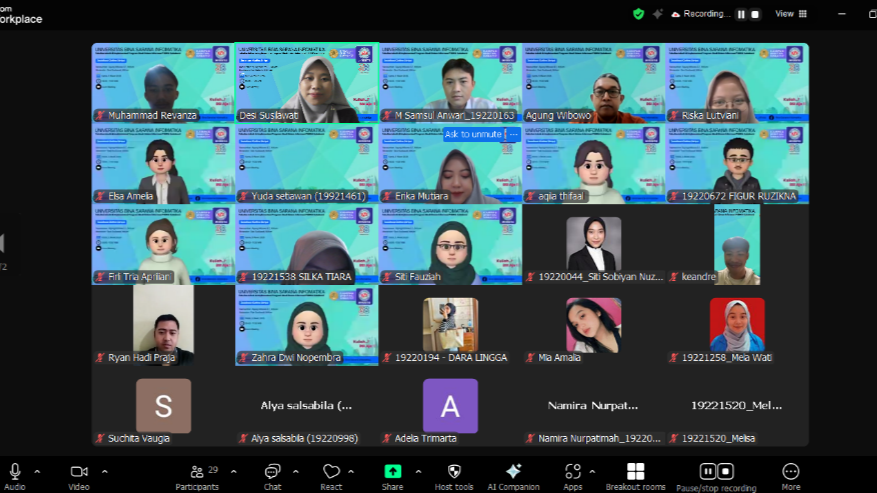Image resolution: width=877 pixels, height=493 pixels.
Task: Toggle the microphone Audio button
Action: tap(15, 472)
